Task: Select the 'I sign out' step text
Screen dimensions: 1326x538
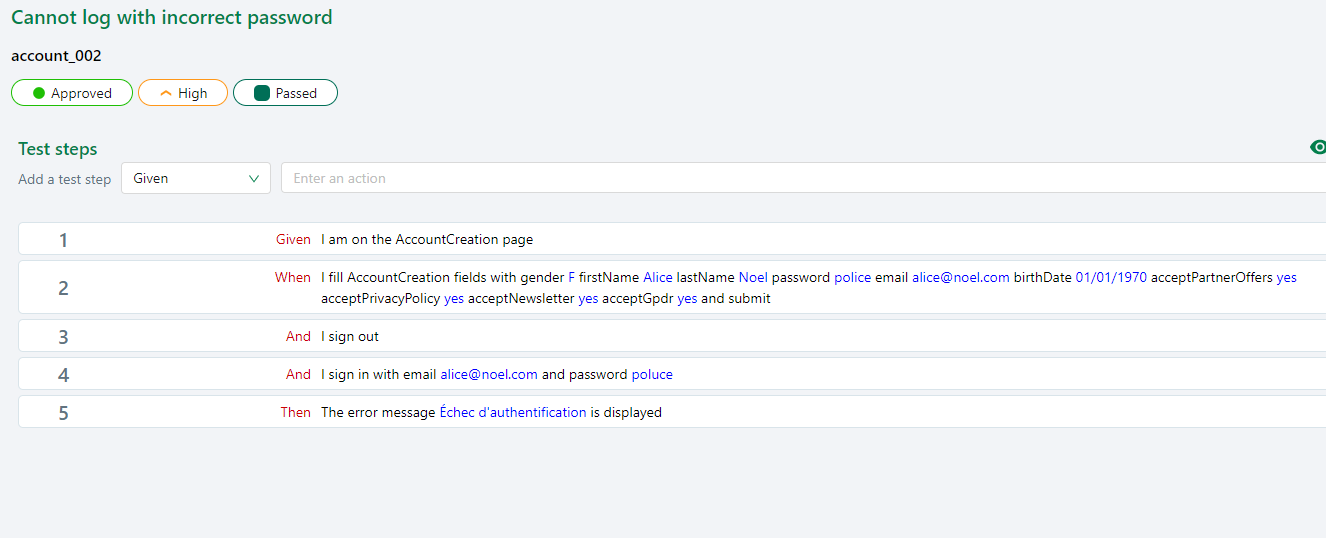Action: pos(350,336)
